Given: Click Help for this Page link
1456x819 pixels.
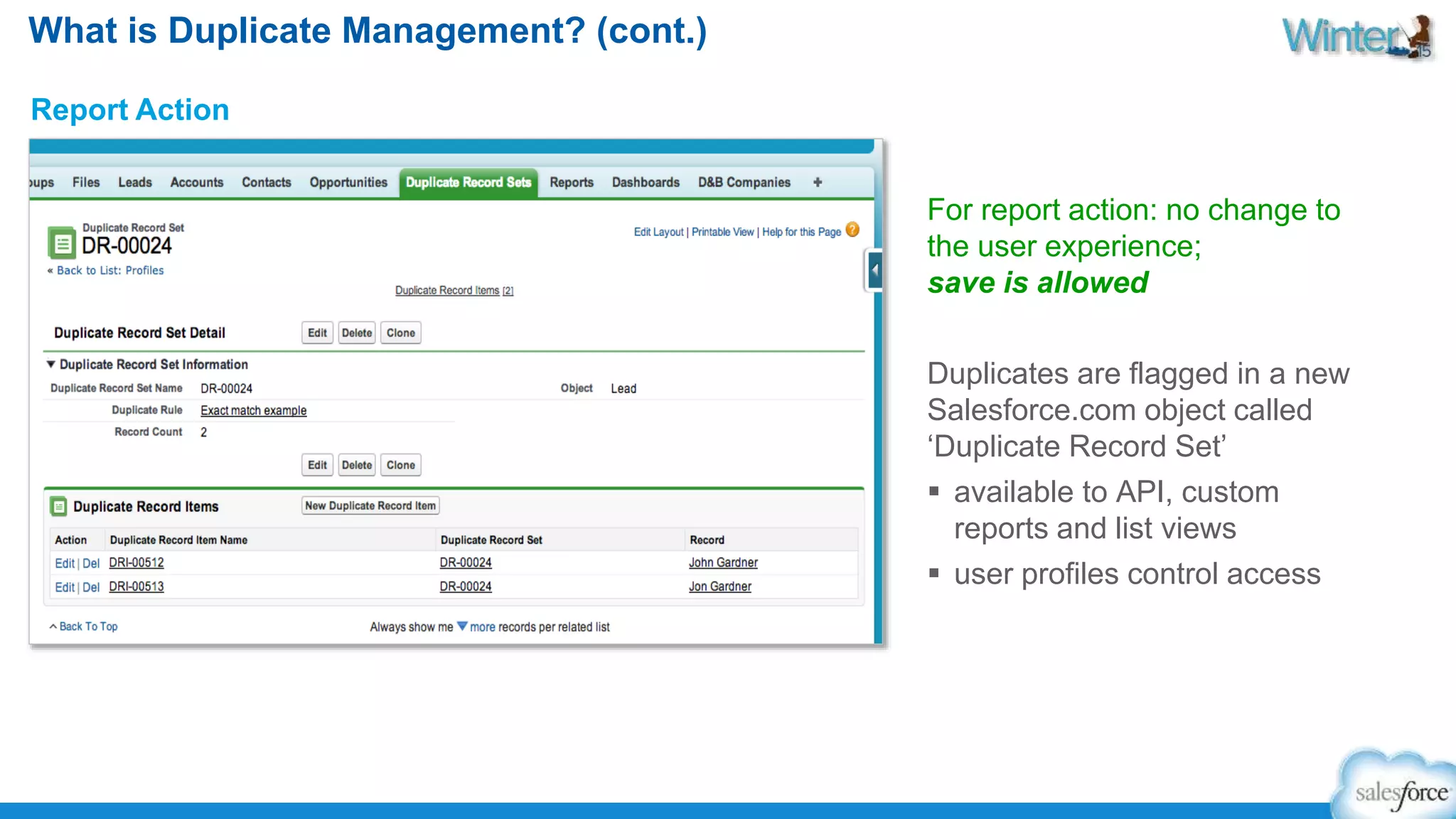Looking at the screenshot, I should coord(802,232).
